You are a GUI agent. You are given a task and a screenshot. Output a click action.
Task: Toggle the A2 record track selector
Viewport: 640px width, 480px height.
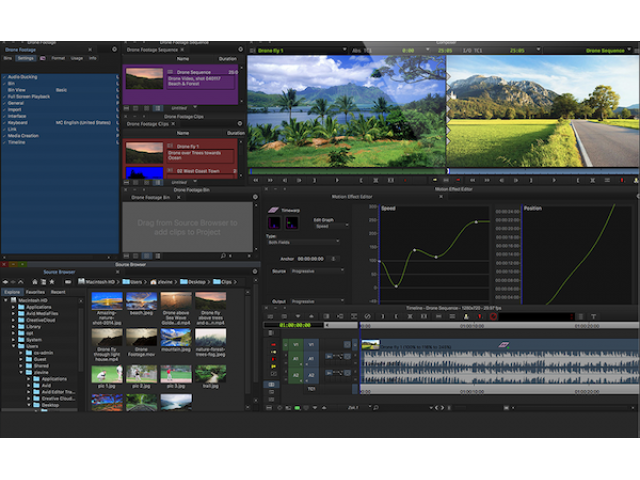[311, 375]
